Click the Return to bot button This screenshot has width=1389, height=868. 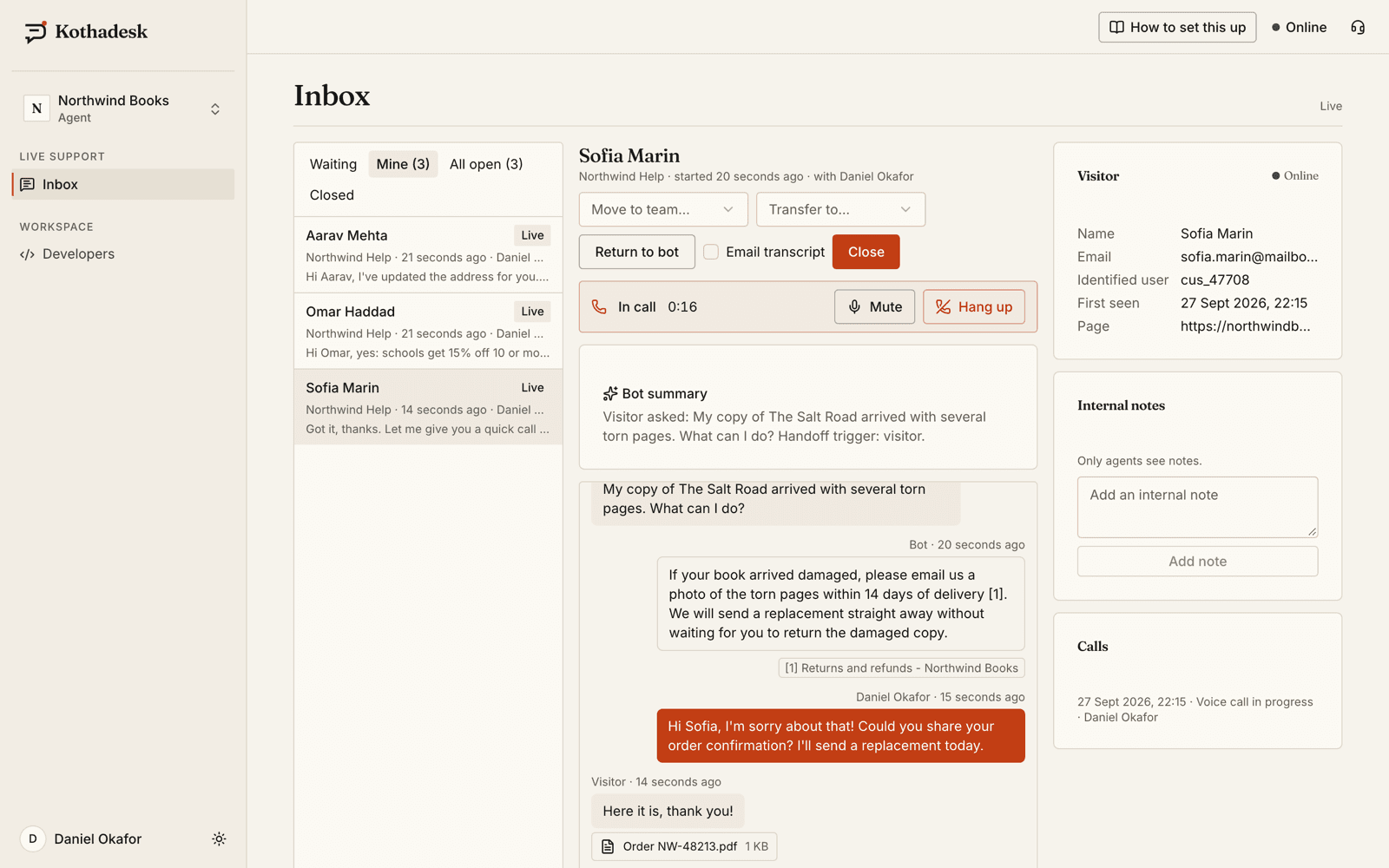[637, 252]
